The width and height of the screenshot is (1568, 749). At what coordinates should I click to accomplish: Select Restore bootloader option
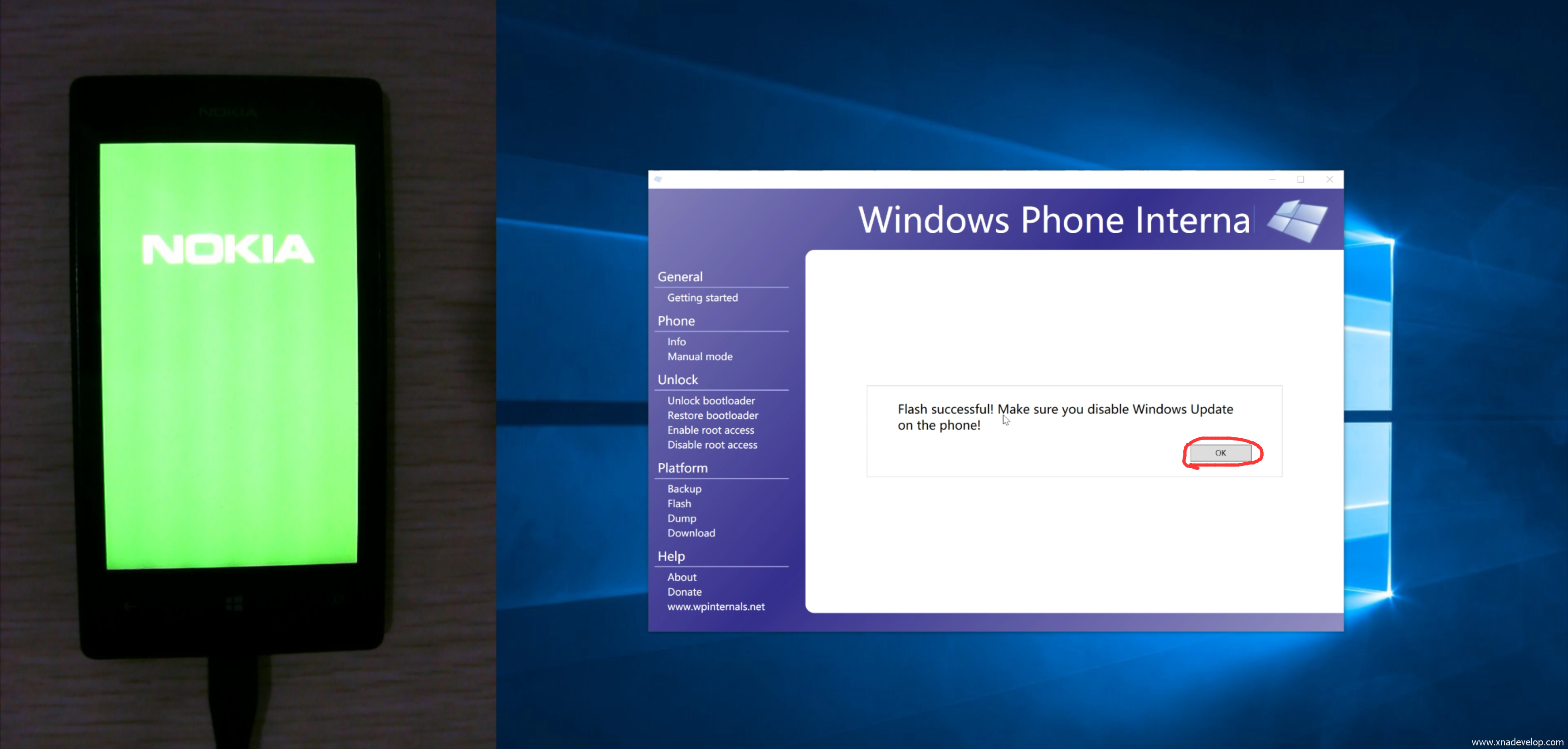click(712, 415)
